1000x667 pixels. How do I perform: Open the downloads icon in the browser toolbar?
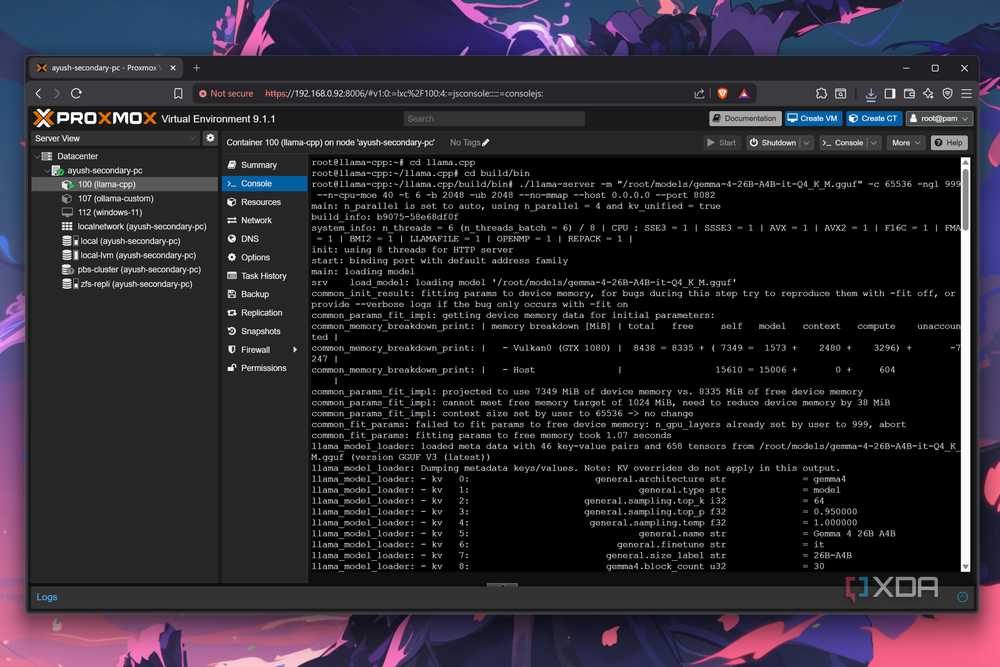pos(871,94)
